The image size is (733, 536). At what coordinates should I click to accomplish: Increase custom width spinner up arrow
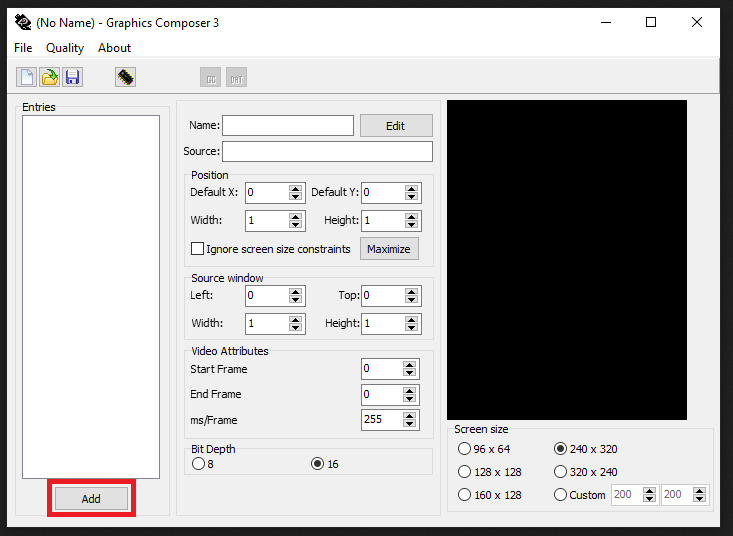[x=649, y=490]
